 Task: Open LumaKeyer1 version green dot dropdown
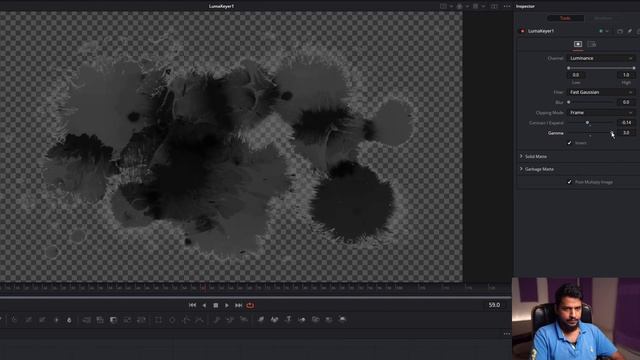coord(604,31)
